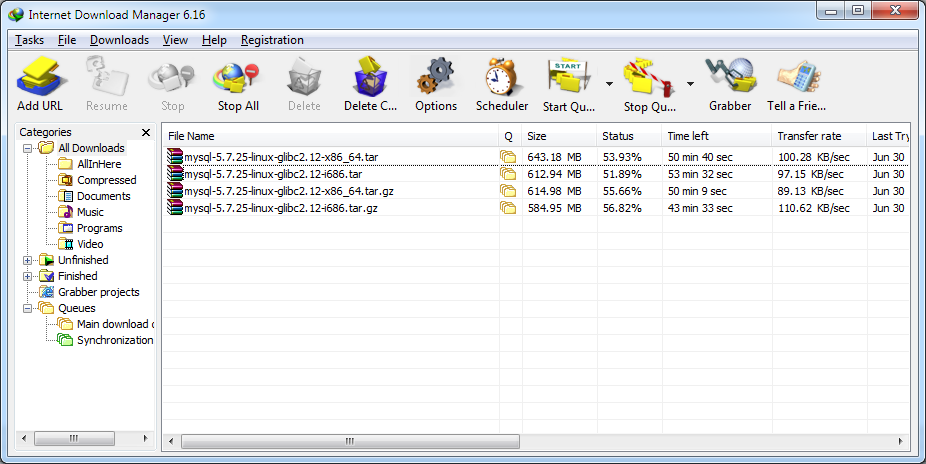The height and width of the screenshot is (464, 926).
Task: Click the Queues folder label
Action: point(76,308)
